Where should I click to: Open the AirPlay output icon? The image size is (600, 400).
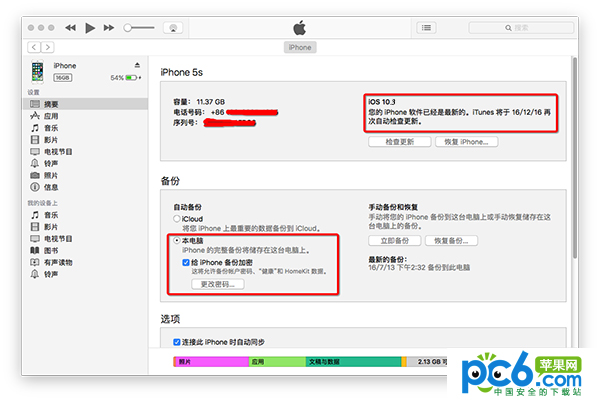[x=172, y=28]
